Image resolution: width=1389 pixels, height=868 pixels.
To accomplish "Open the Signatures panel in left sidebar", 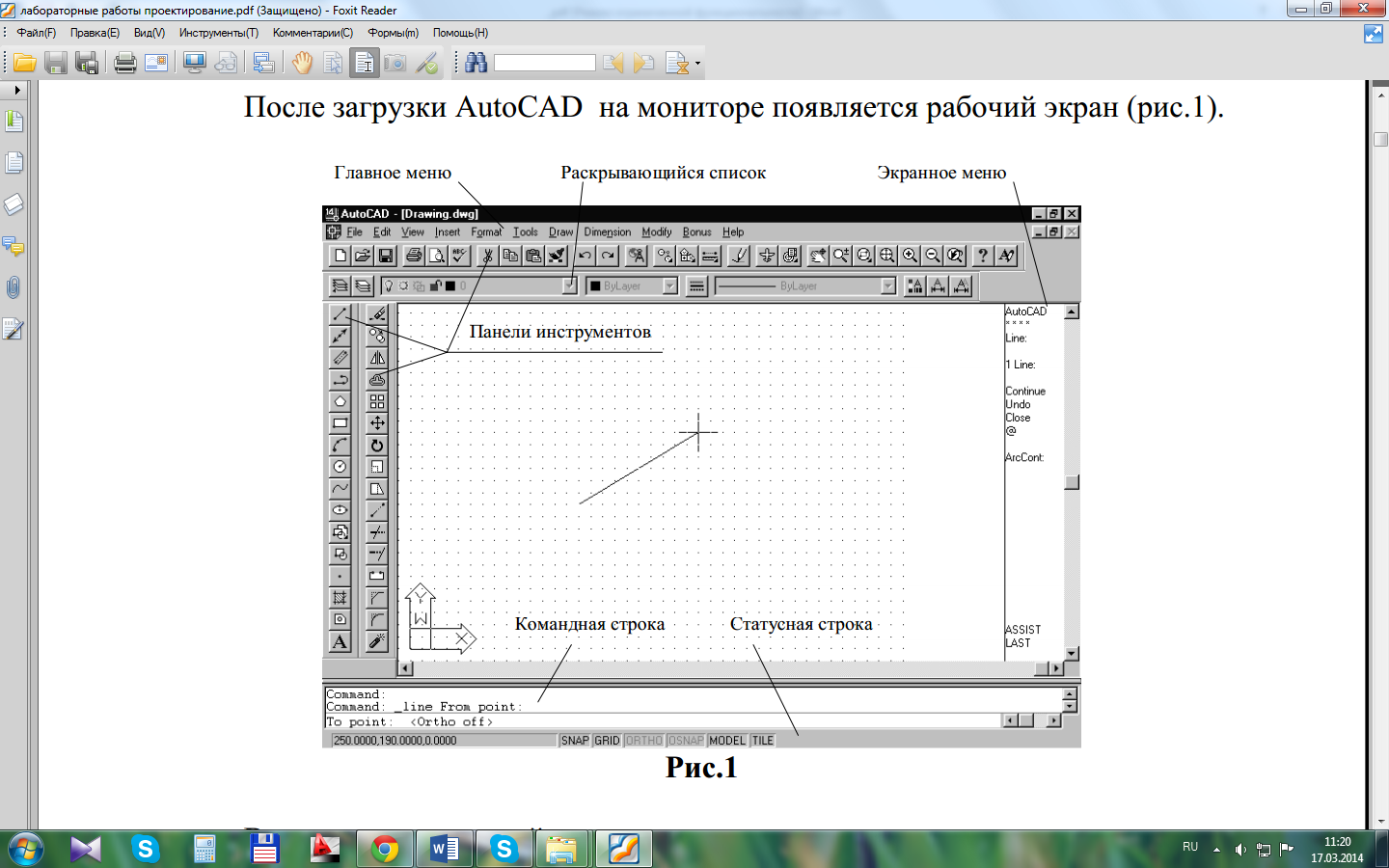I will [14, 329].
